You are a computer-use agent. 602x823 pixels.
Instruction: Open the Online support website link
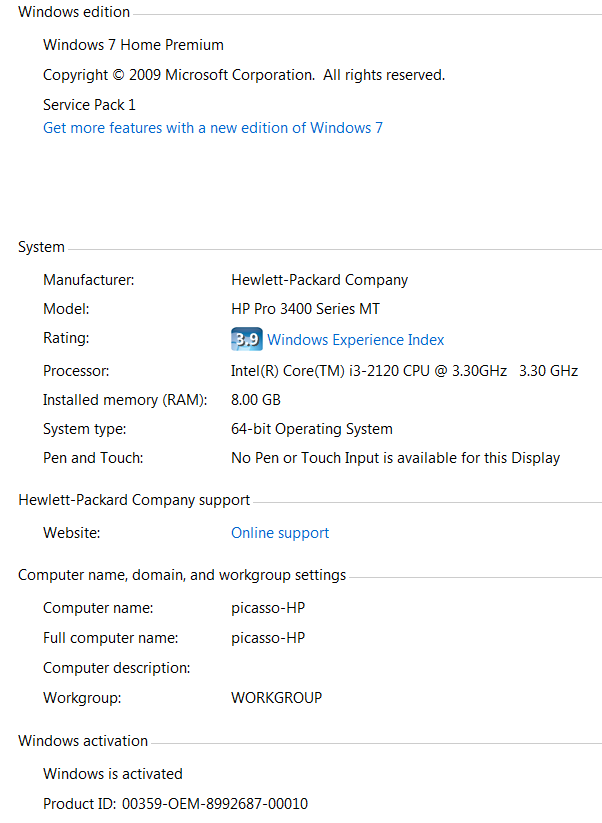pos(280,533)
